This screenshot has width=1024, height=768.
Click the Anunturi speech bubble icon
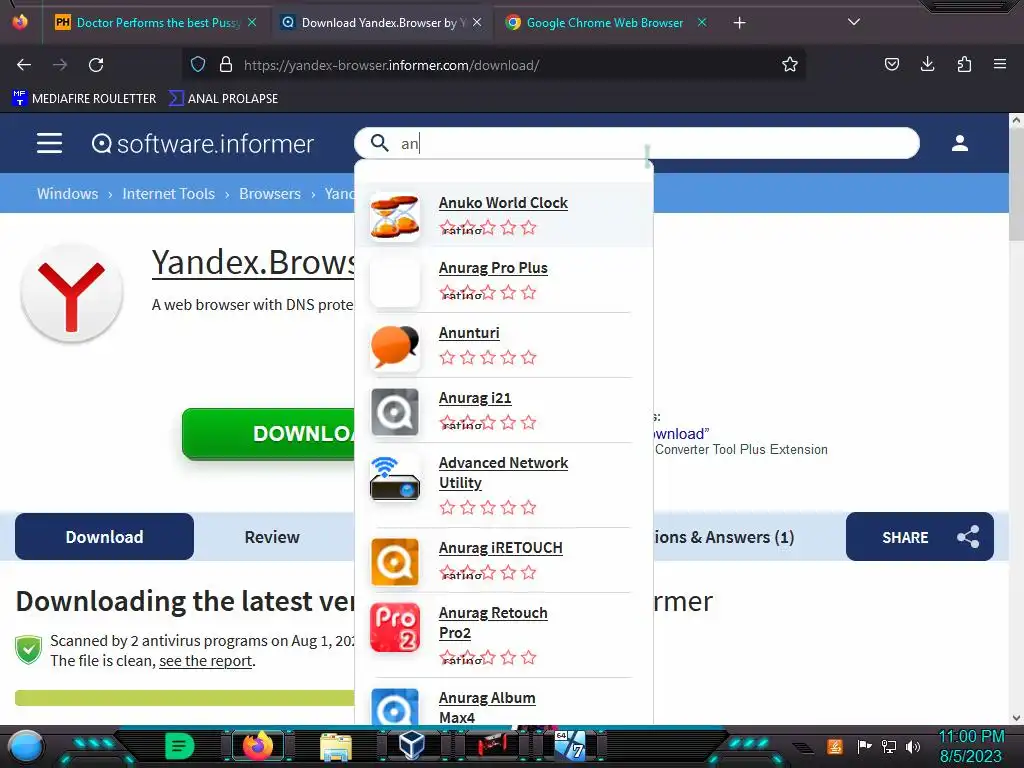(x=394, y=347)
